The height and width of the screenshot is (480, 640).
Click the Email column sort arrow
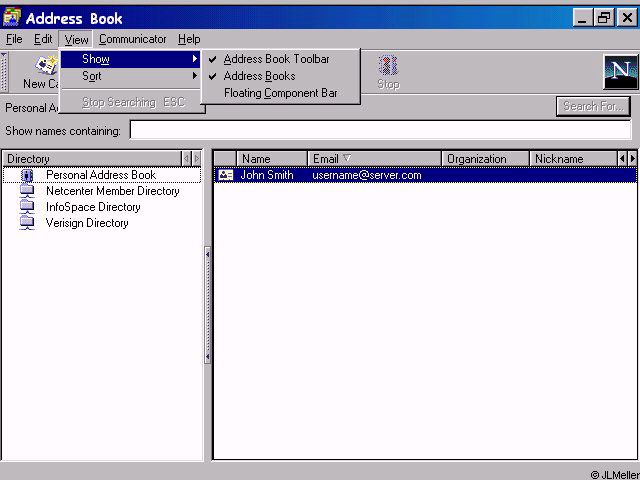347,158
